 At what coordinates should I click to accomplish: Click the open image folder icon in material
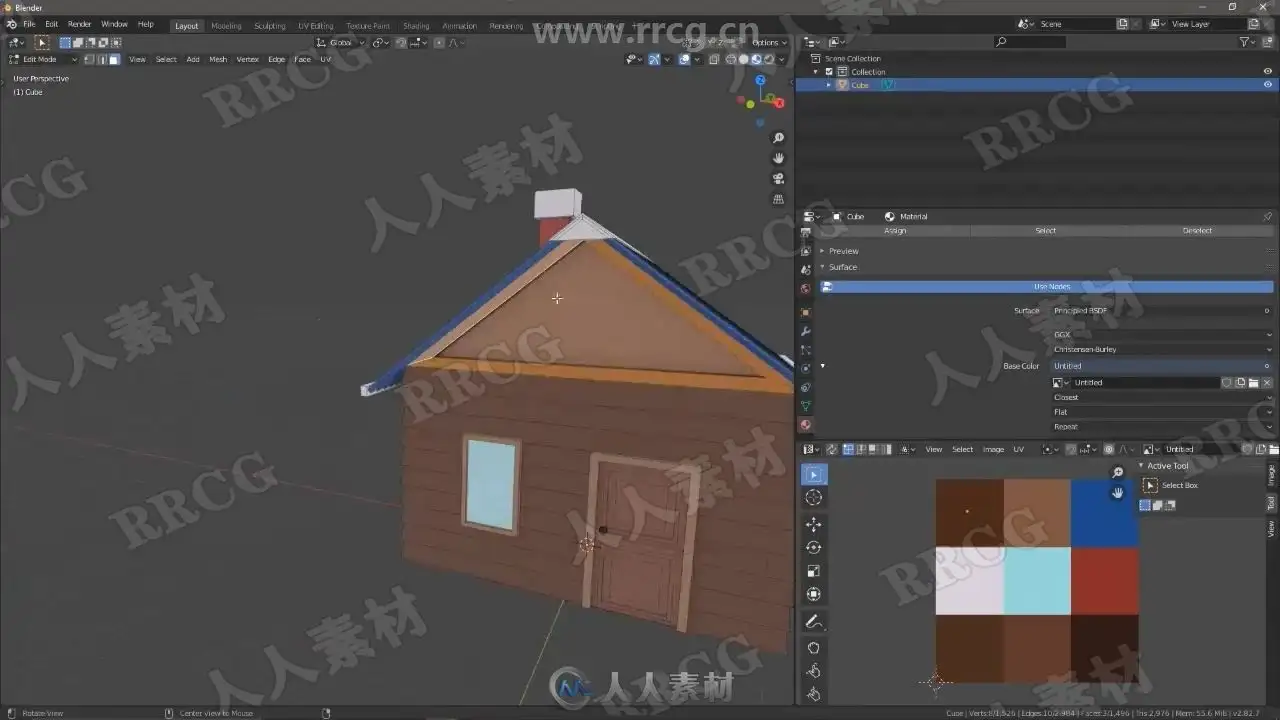coord(1253,382)
